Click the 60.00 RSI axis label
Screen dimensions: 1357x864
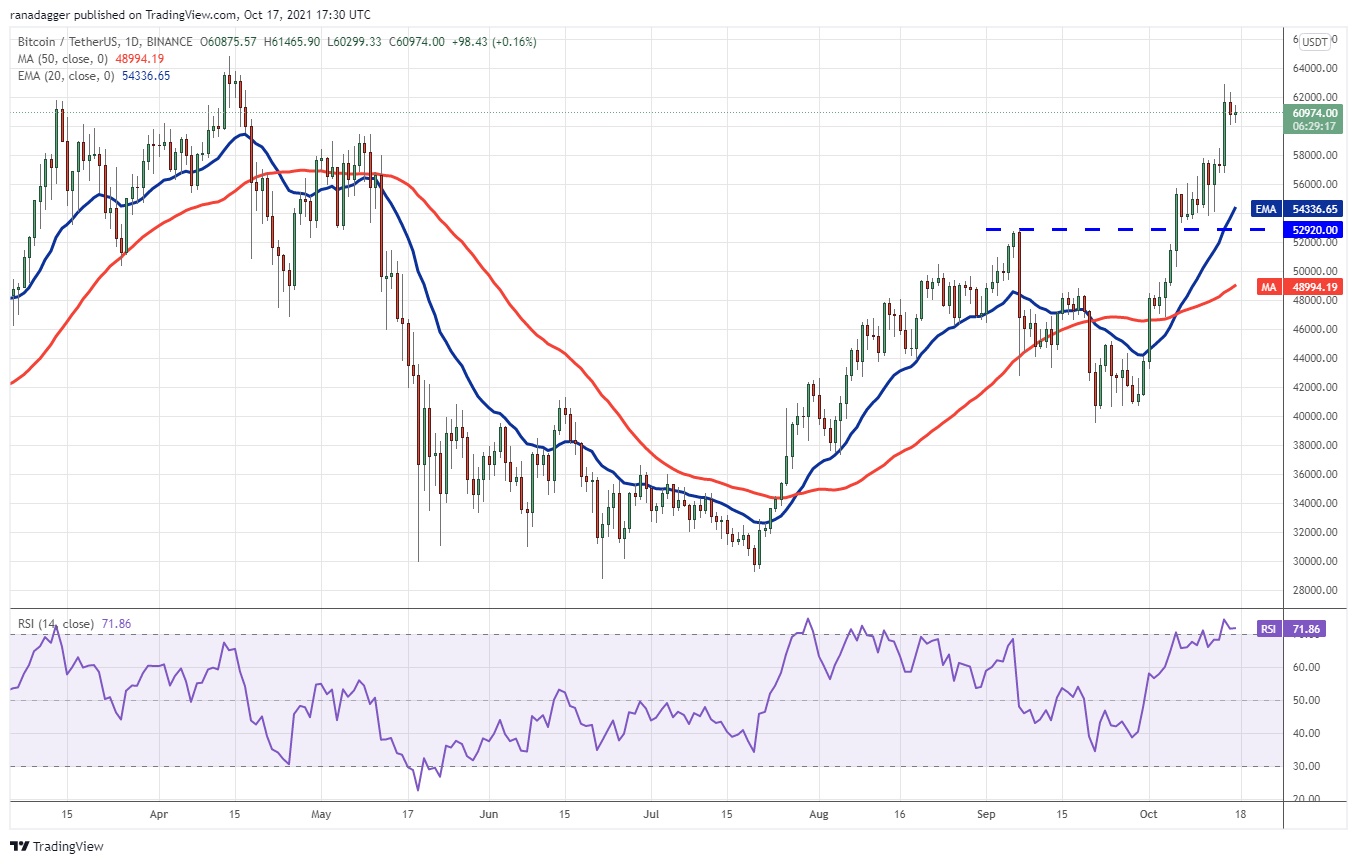1305,667
